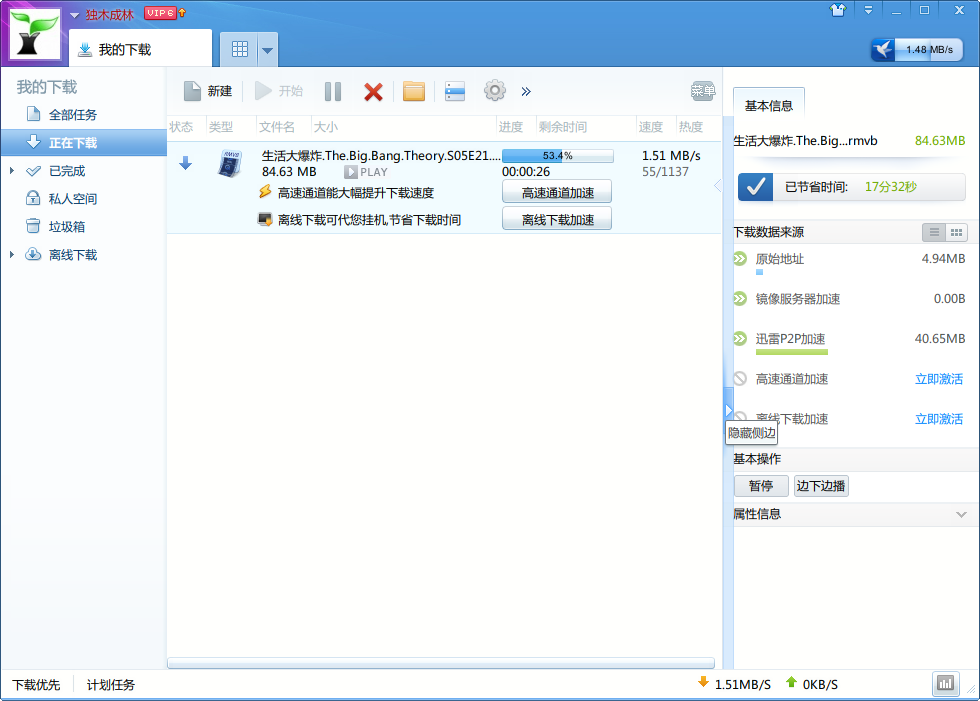Open the title bar main menu triangle icon
Viewport: 980px width, 701px height.
[x=868, y=10]
